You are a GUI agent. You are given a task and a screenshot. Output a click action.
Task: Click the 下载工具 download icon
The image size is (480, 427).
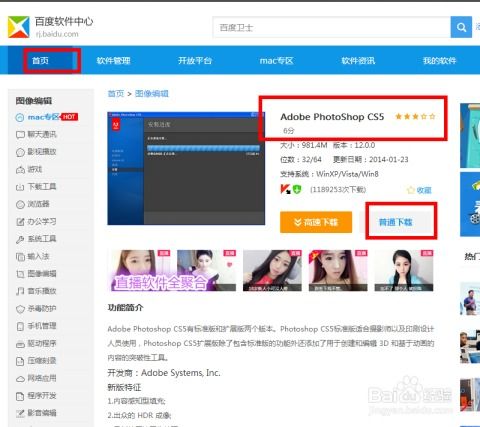20,187
